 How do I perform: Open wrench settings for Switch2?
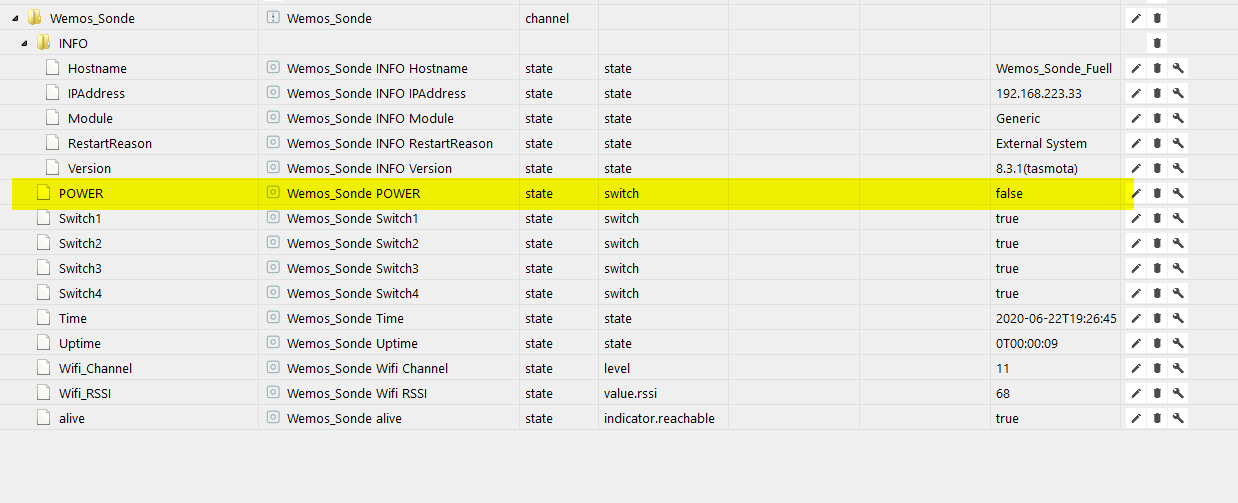click(x=1178, y=243)
